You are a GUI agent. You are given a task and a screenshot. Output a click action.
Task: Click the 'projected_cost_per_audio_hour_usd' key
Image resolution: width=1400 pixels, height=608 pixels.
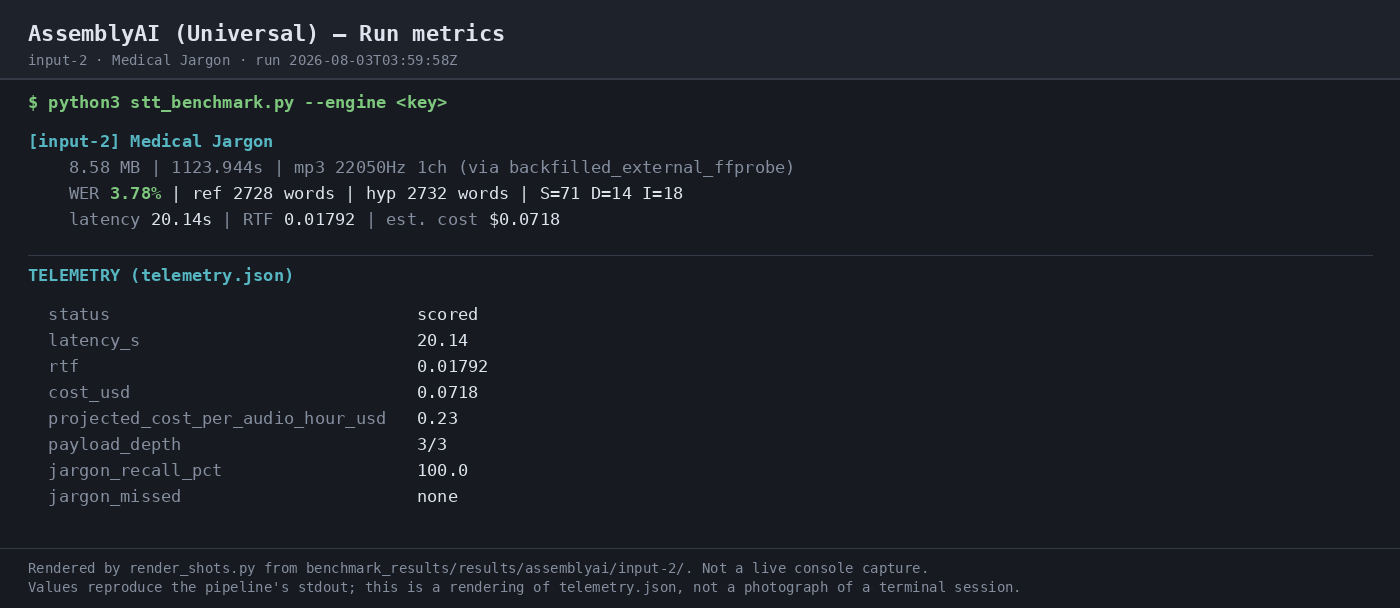point(217,419)
